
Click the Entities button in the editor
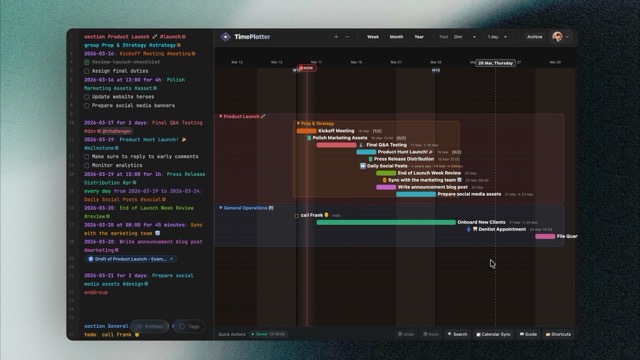tap(149, 326)
